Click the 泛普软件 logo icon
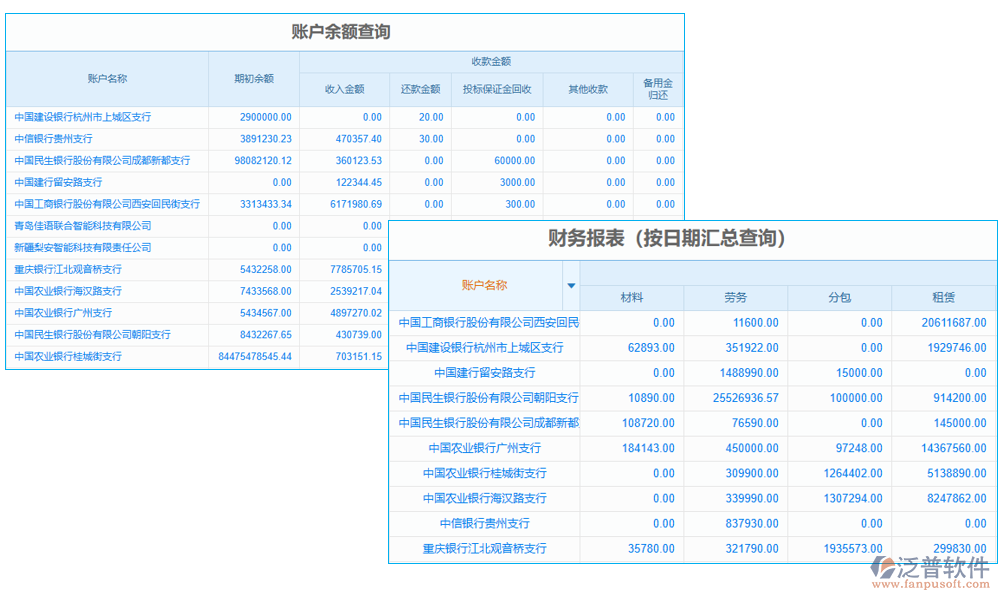 (x=882, y=568)
